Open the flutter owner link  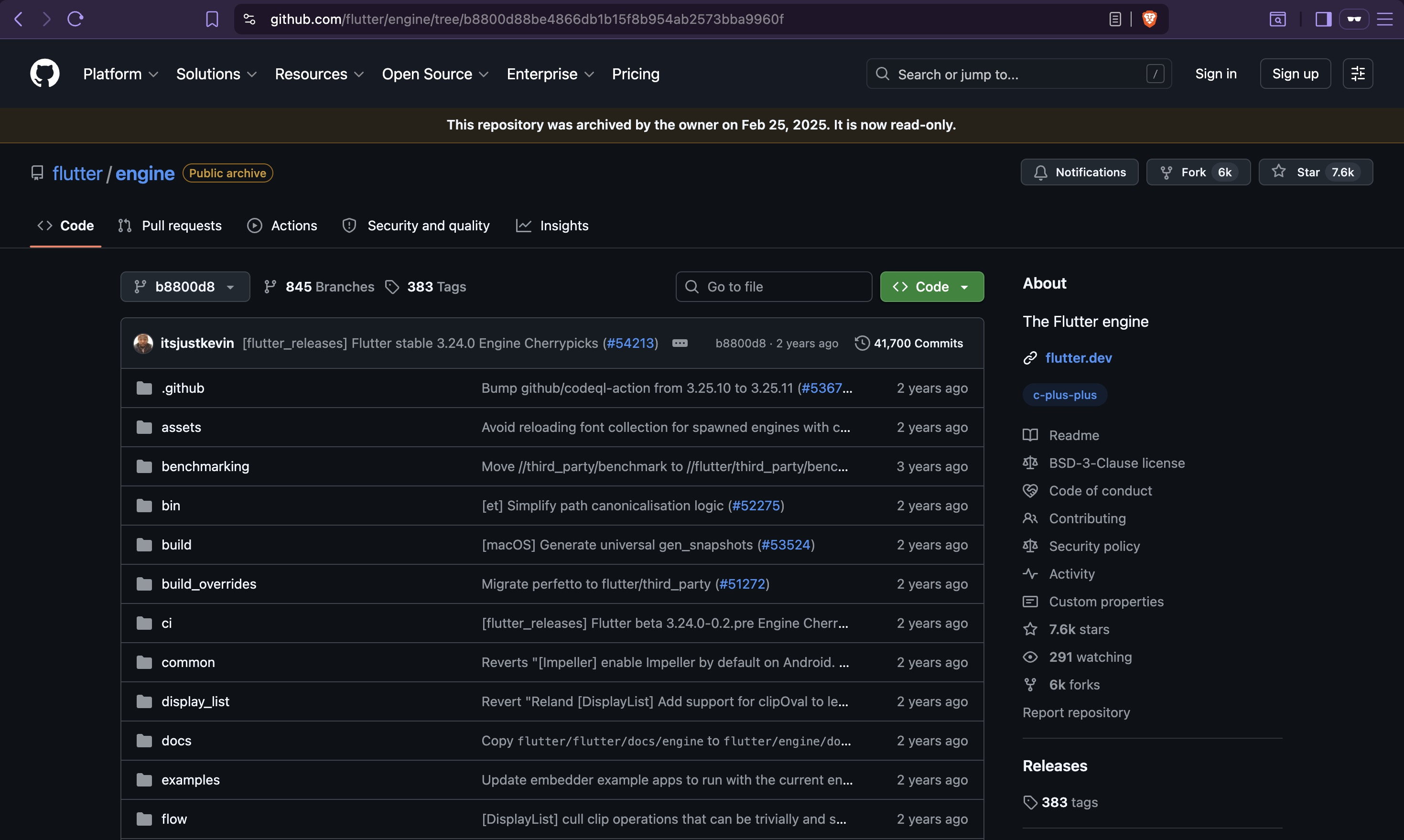pyautogui.click(x=77, y=173)
